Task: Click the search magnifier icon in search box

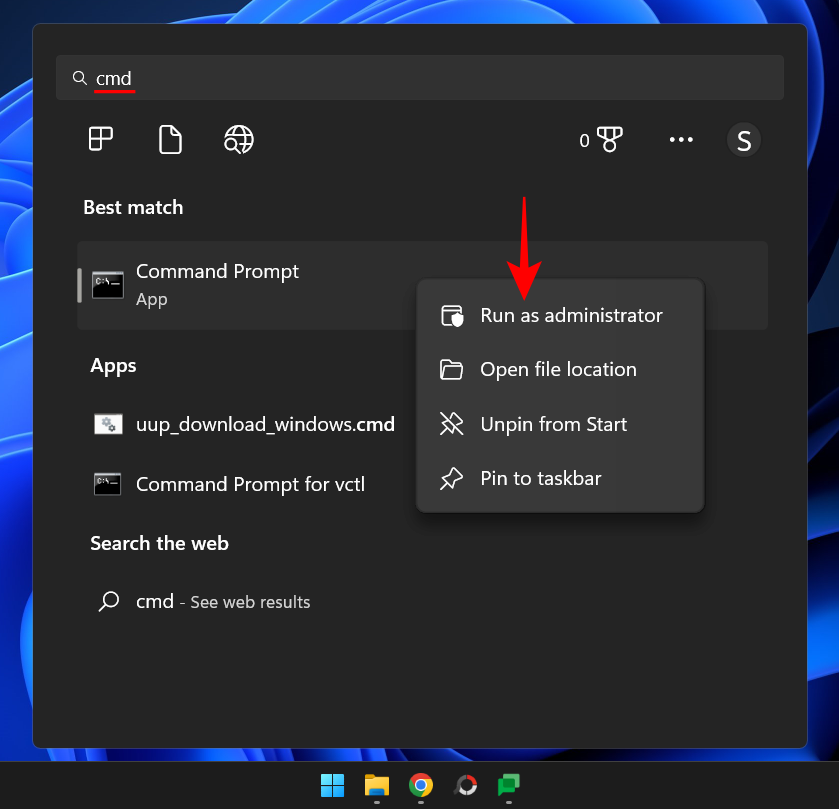Action: point(80,78)
